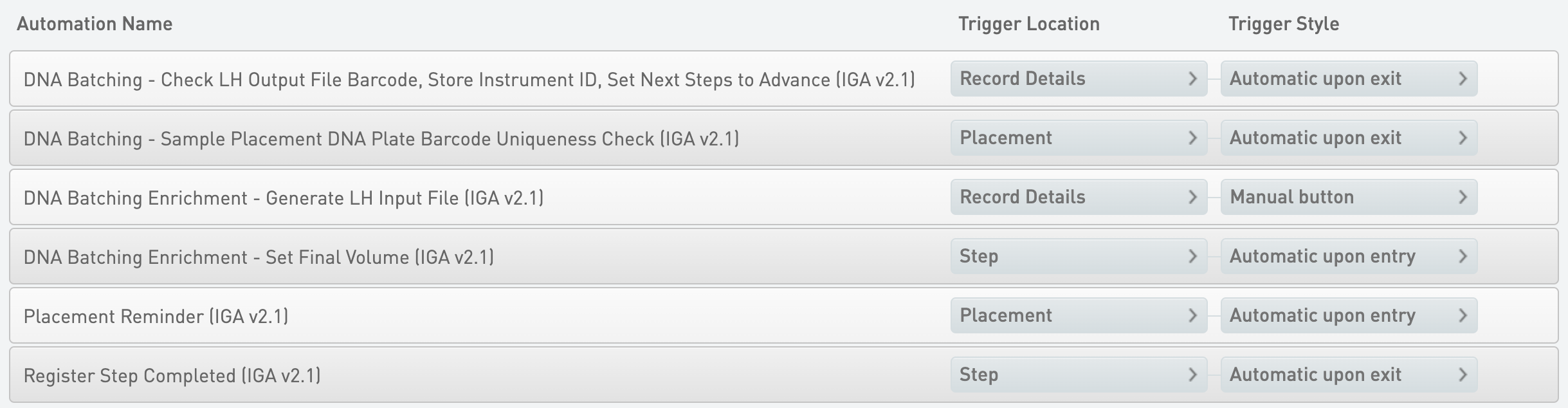Open Trigger Style for Register Step Completed
The width and height of the screenshot is (1568, 408).
(1348, 375)
